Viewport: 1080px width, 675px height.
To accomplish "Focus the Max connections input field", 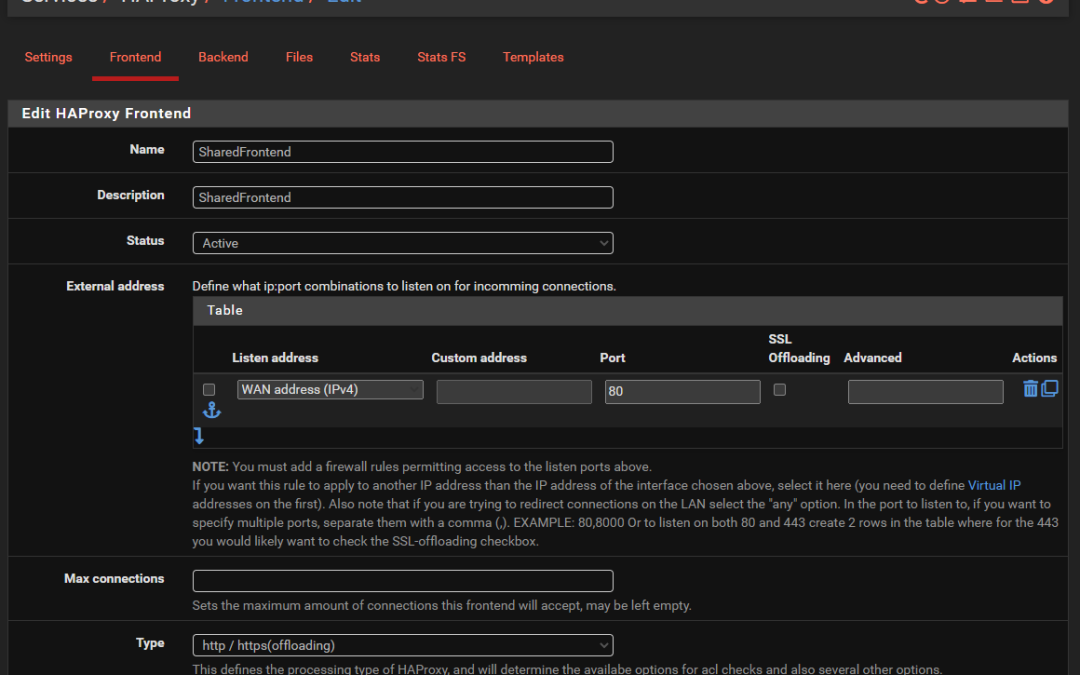I will (x=403, y=581).
